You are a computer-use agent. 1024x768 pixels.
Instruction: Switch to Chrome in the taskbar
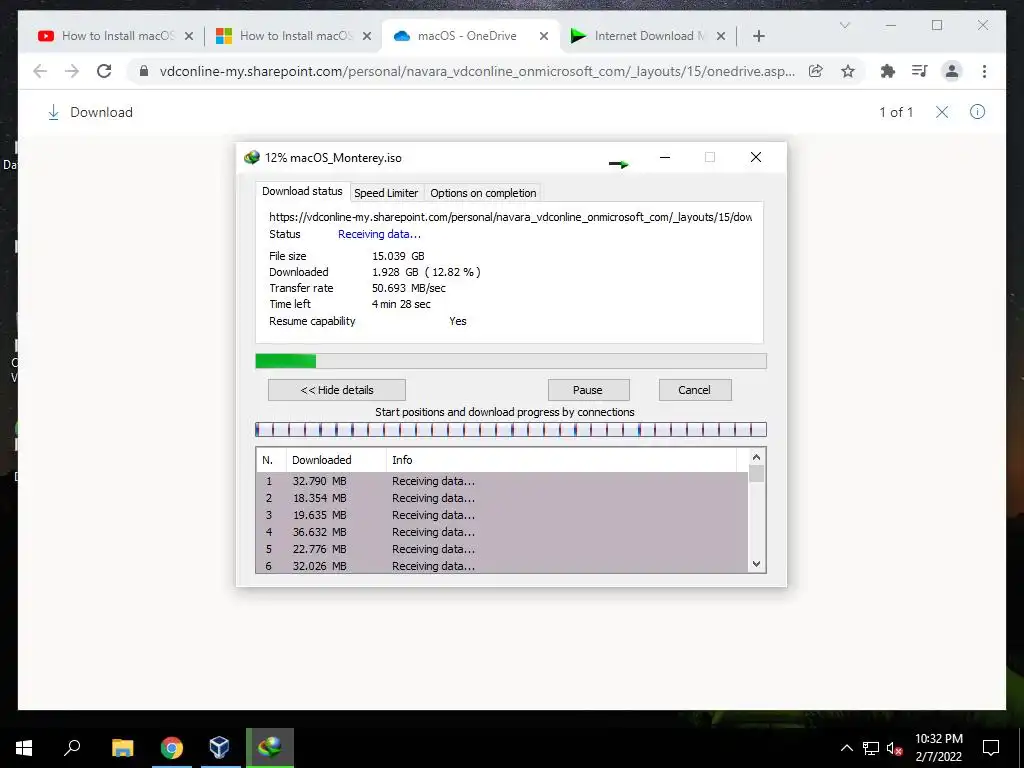172,748
